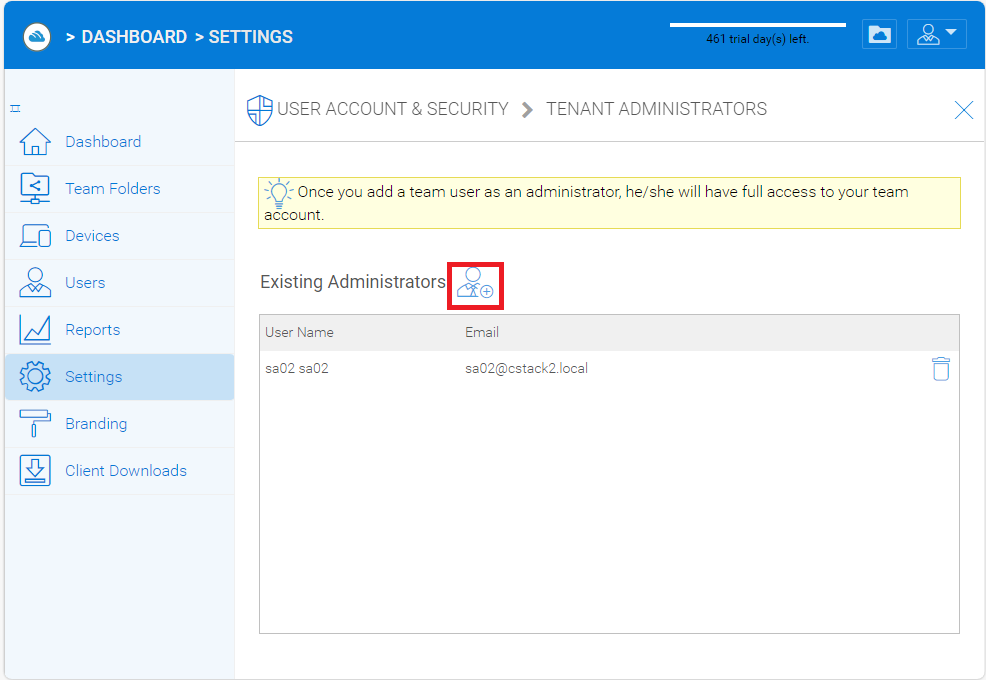Click the shield User Account & Security icon
Image resolution: width=986 pixels, height=680 pixels.
pyautogui.click(x=259, y=110)
